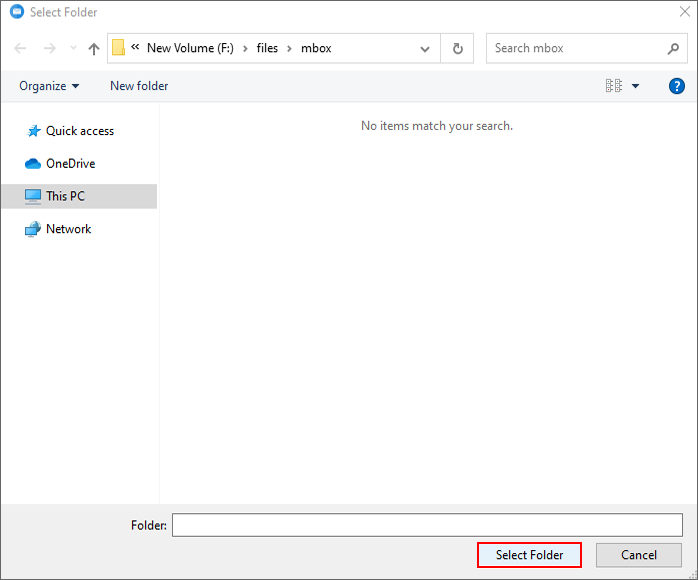
Task: Expand chevron after New Volume (F:)
Action: (x=245, y=49)
